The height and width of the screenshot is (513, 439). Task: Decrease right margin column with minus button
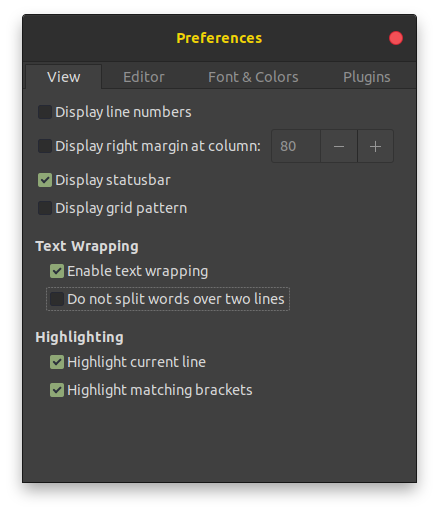tap(339, 146)
